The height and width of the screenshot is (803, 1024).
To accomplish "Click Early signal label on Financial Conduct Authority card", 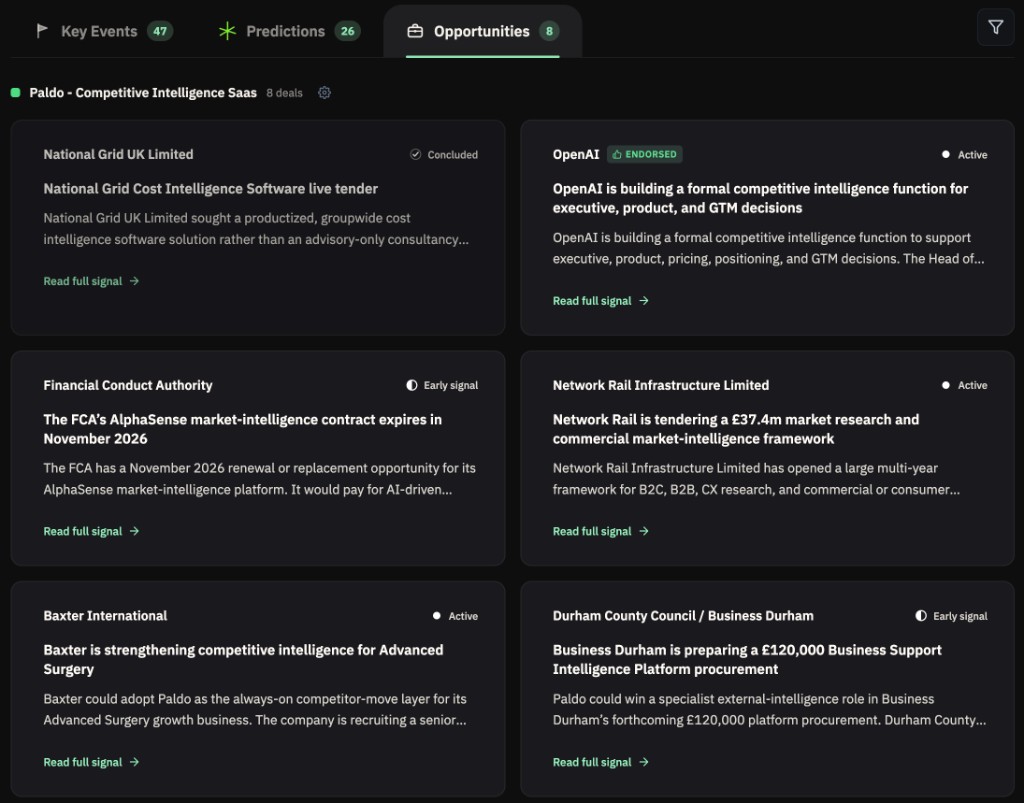I will (x=451, y=385).
